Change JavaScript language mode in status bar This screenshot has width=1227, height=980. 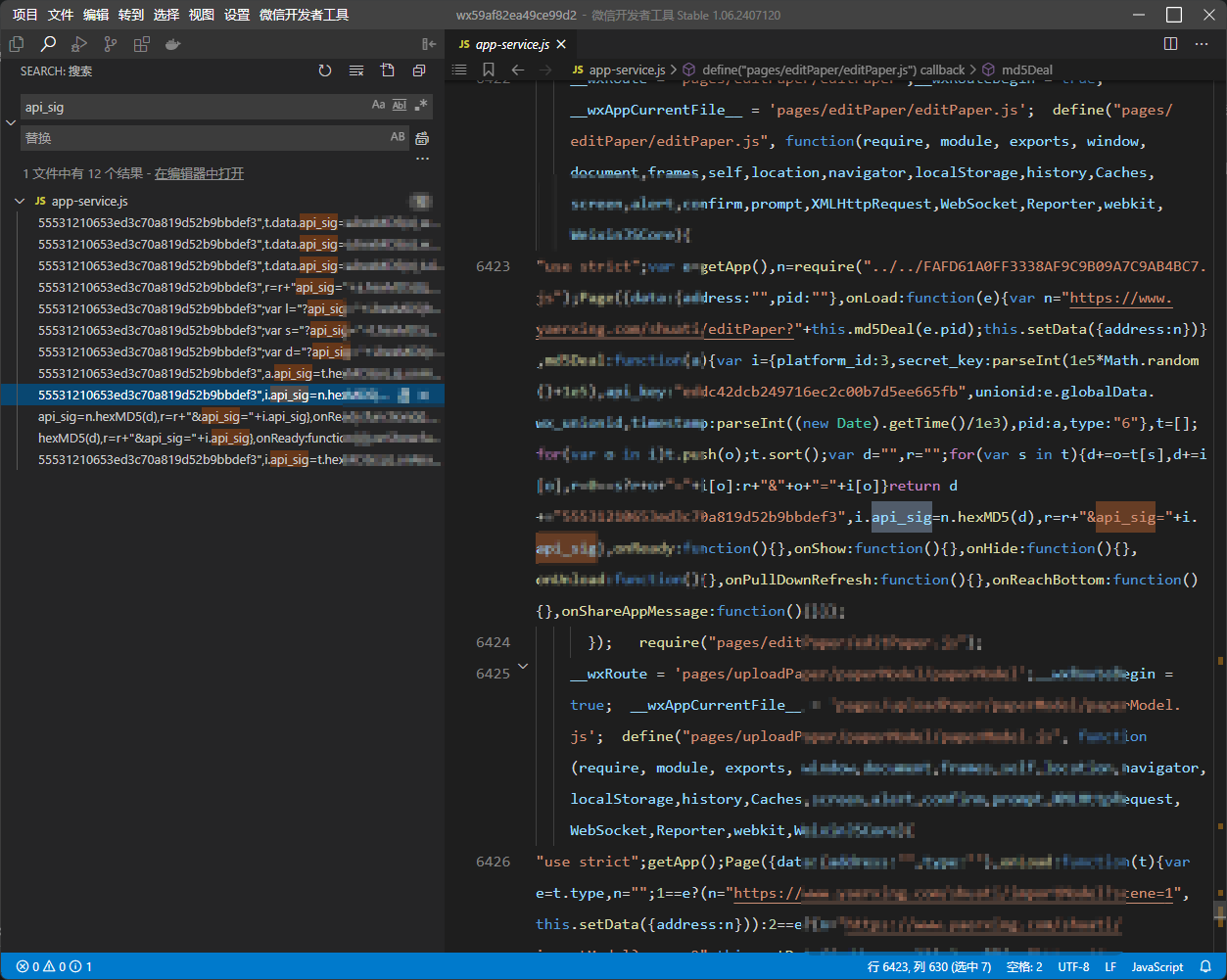tap(1157, 966)
